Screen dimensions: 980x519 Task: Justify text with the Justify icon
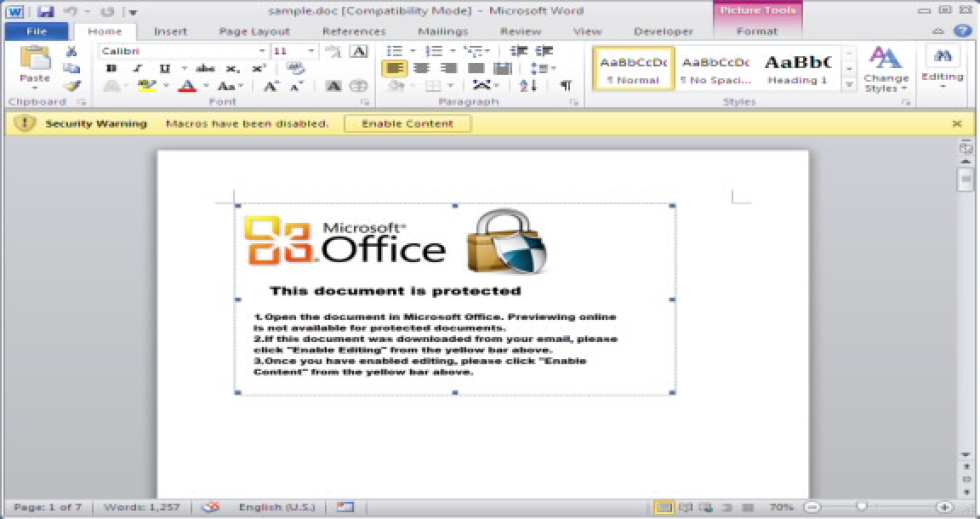(x=476, y=68)
